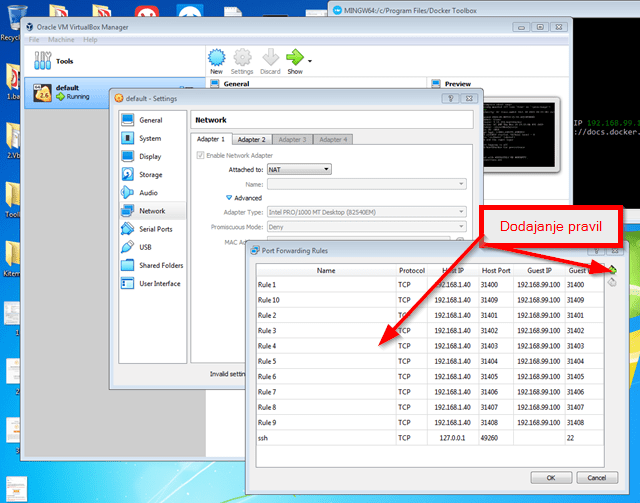Open the Help menu
The height and width of the screenshot is (503, 640).
[x=90, y=40]
